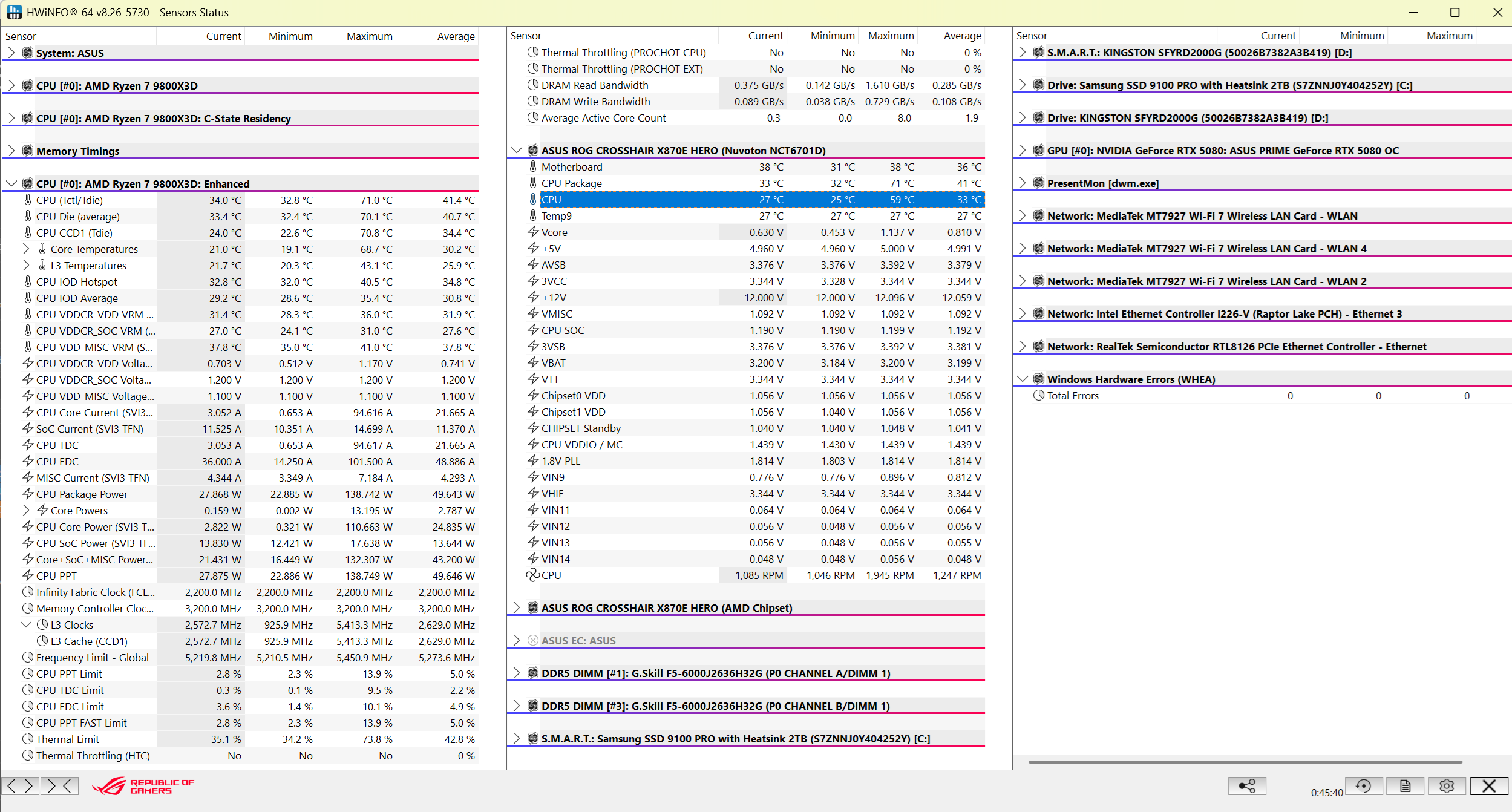
Task: Collapse the L3 Clocks subtree
Action: pos(26,624)
